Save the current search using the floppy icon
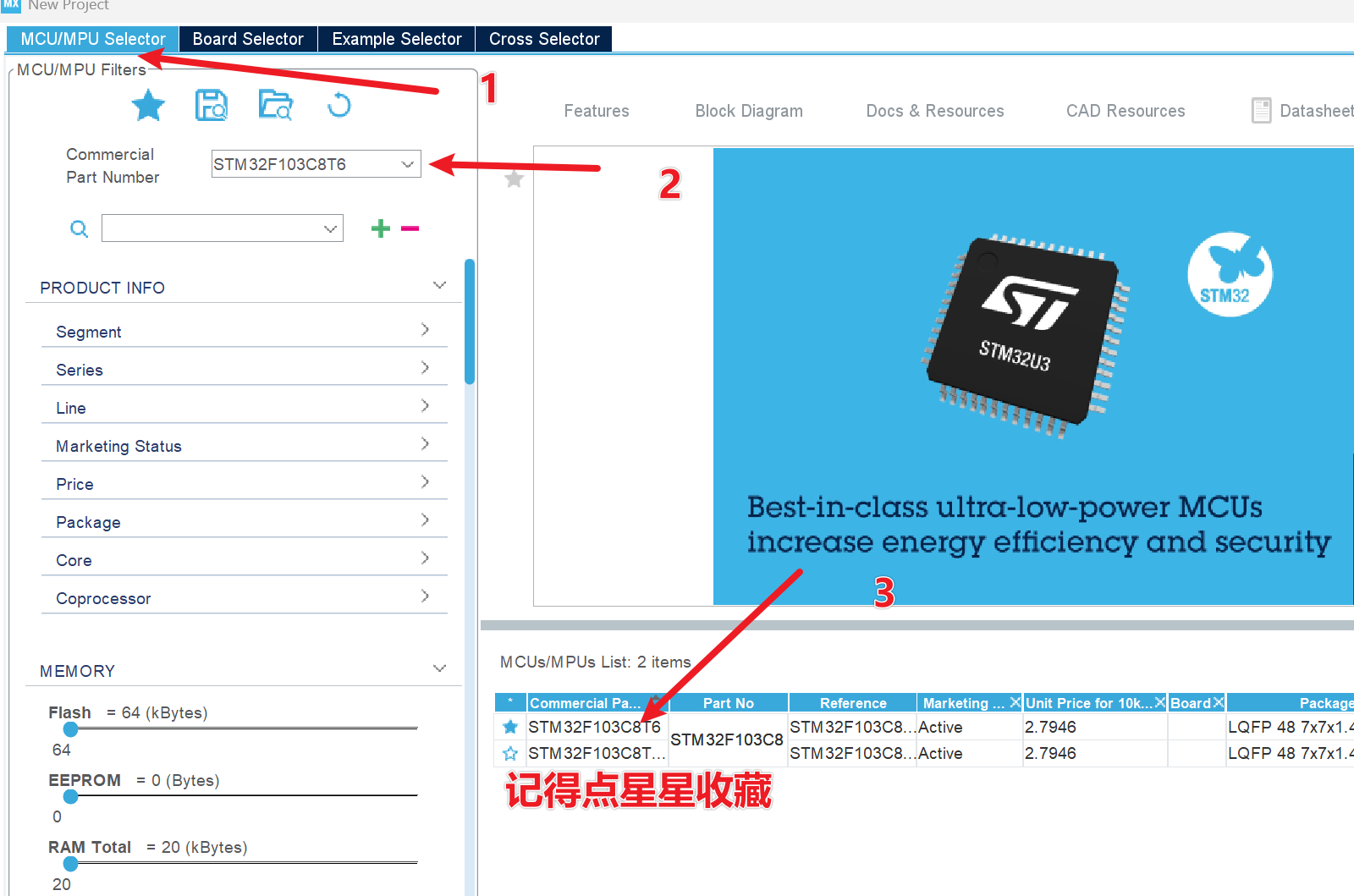Image resolution: width=1354 pixels, height=896 pixels. 212,106
